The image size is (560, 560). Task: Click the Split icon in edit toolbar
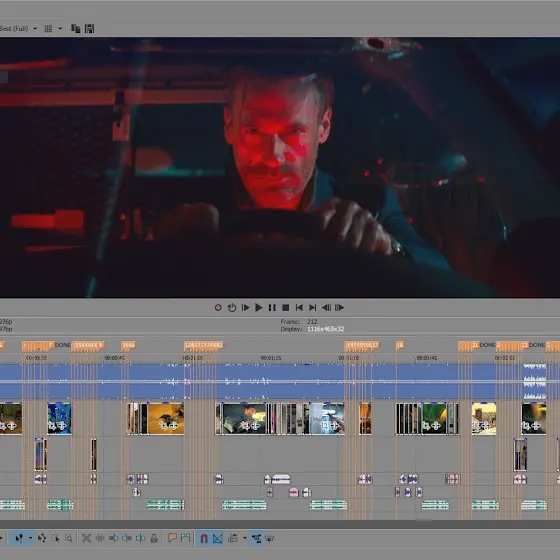pos(100,538)
